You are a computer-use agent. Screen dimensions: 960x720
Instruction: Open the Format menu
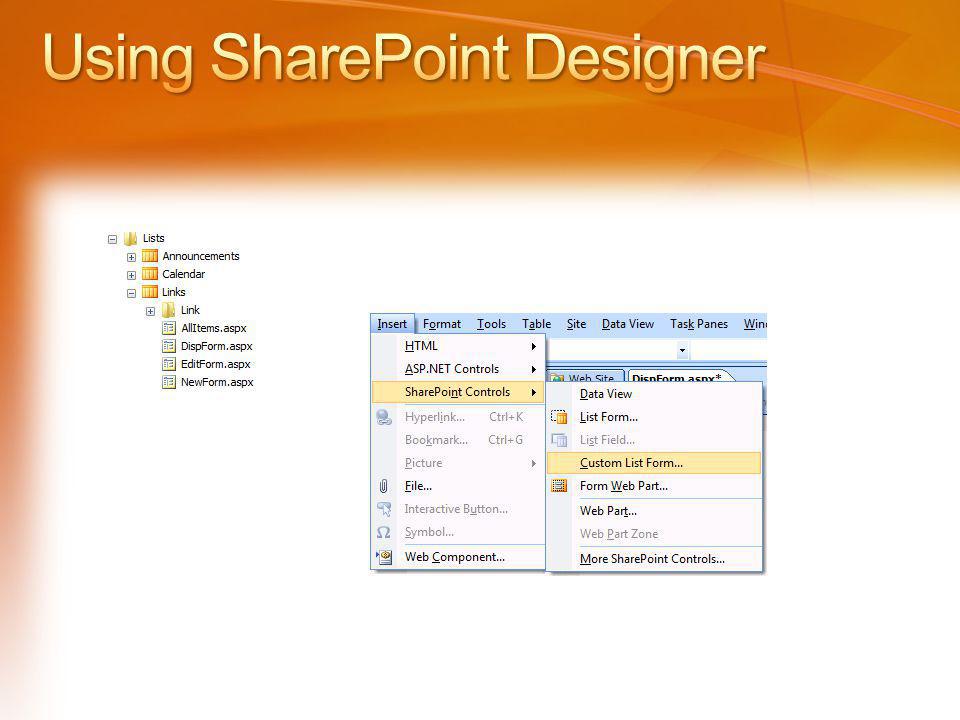(x=442, y=324)
